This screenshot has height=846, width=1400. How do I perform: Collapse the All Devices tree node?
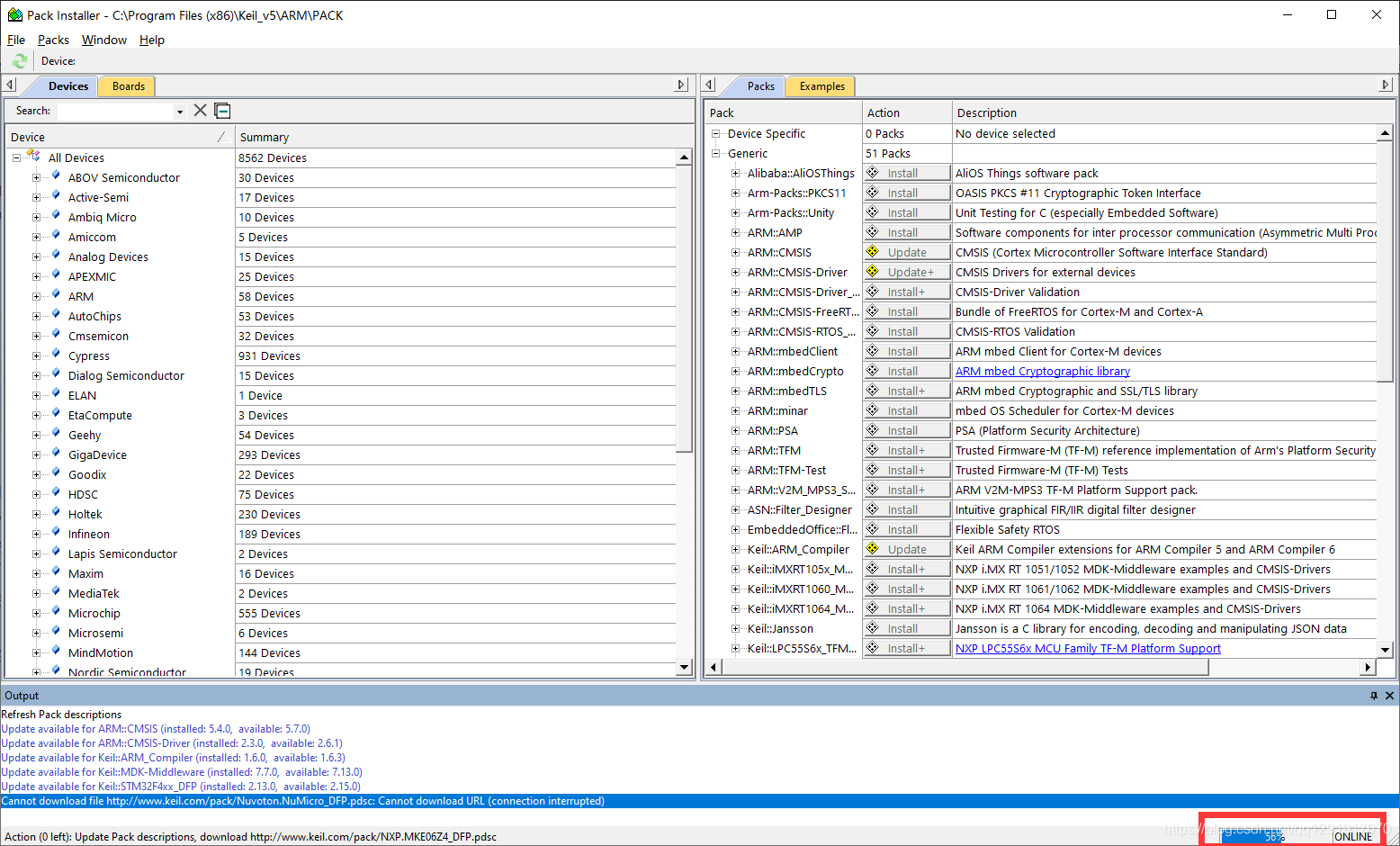16,157
